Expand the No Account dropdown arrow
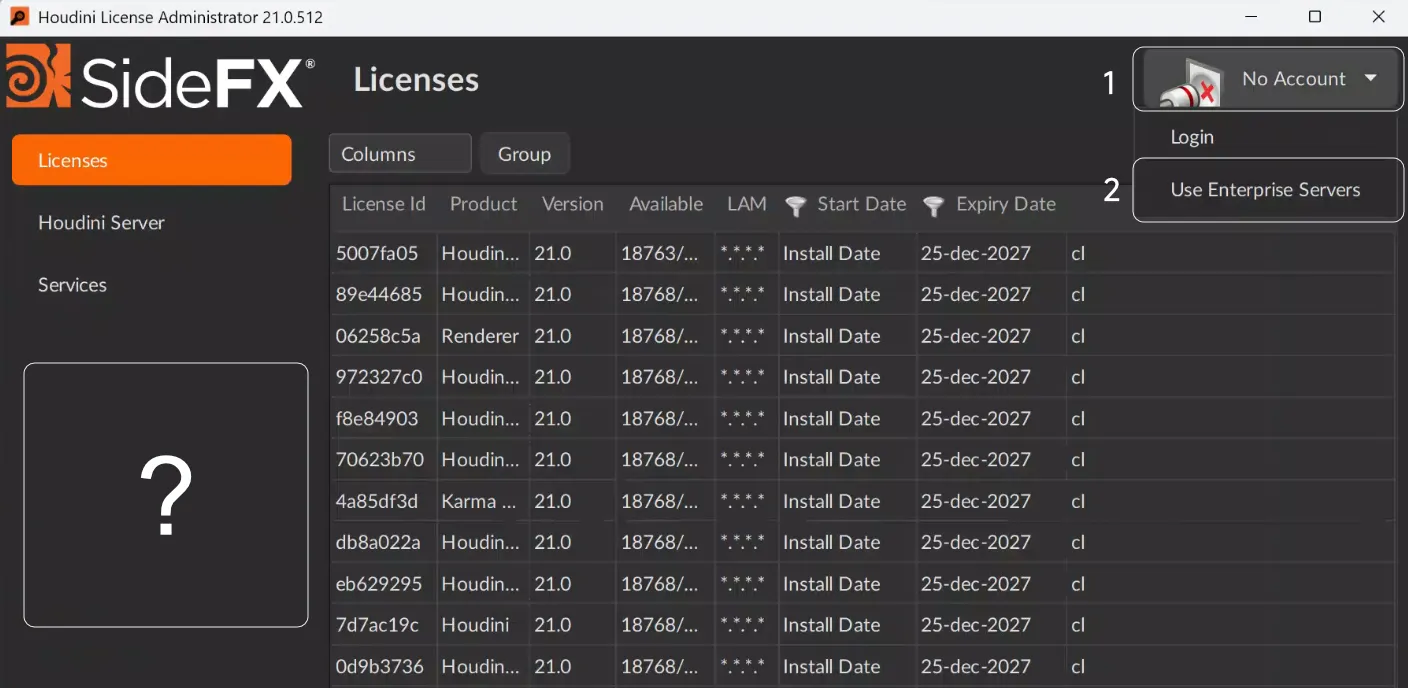1408x689 pixels. coord(1371,78)
